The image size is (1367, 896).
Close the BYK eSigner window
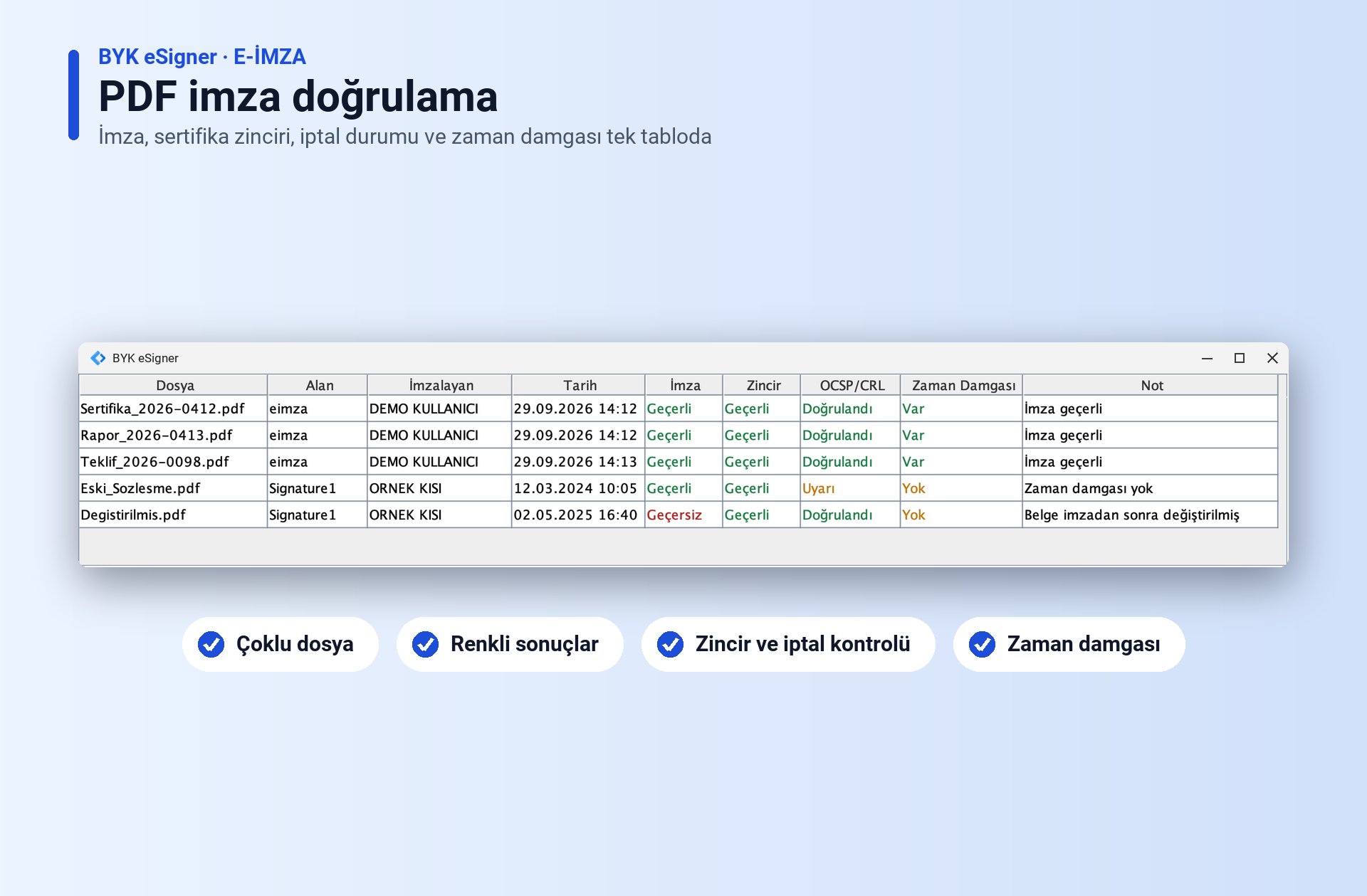1272,358
